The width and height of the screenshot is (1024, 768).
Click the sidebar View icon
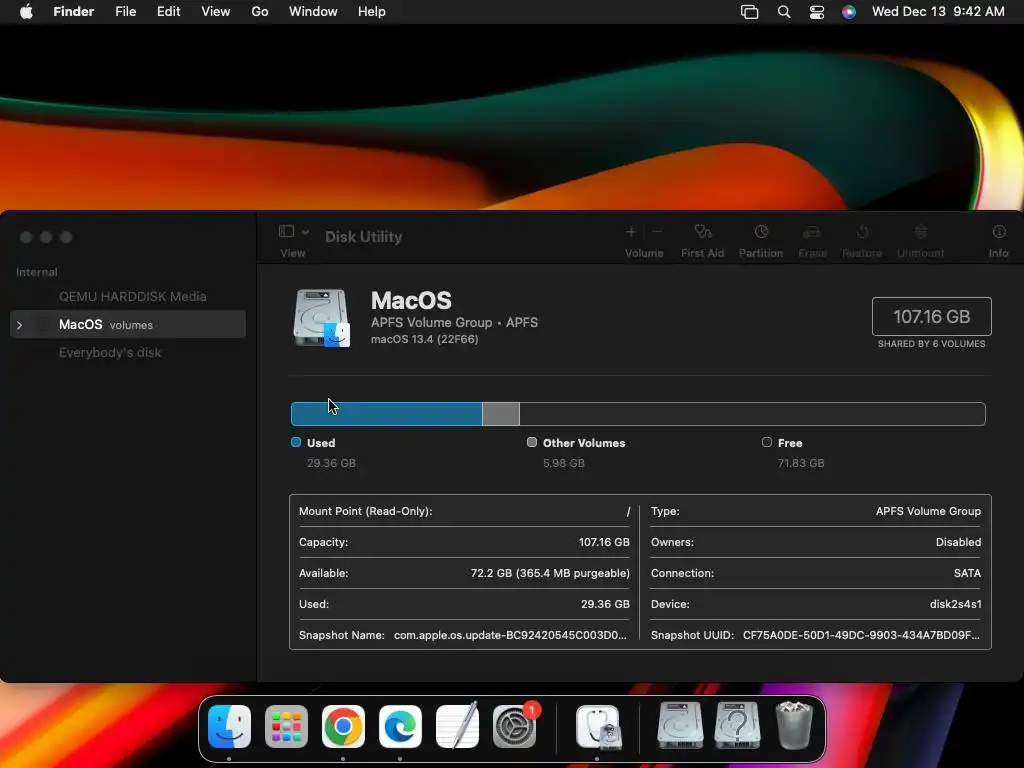coord(286,231)
